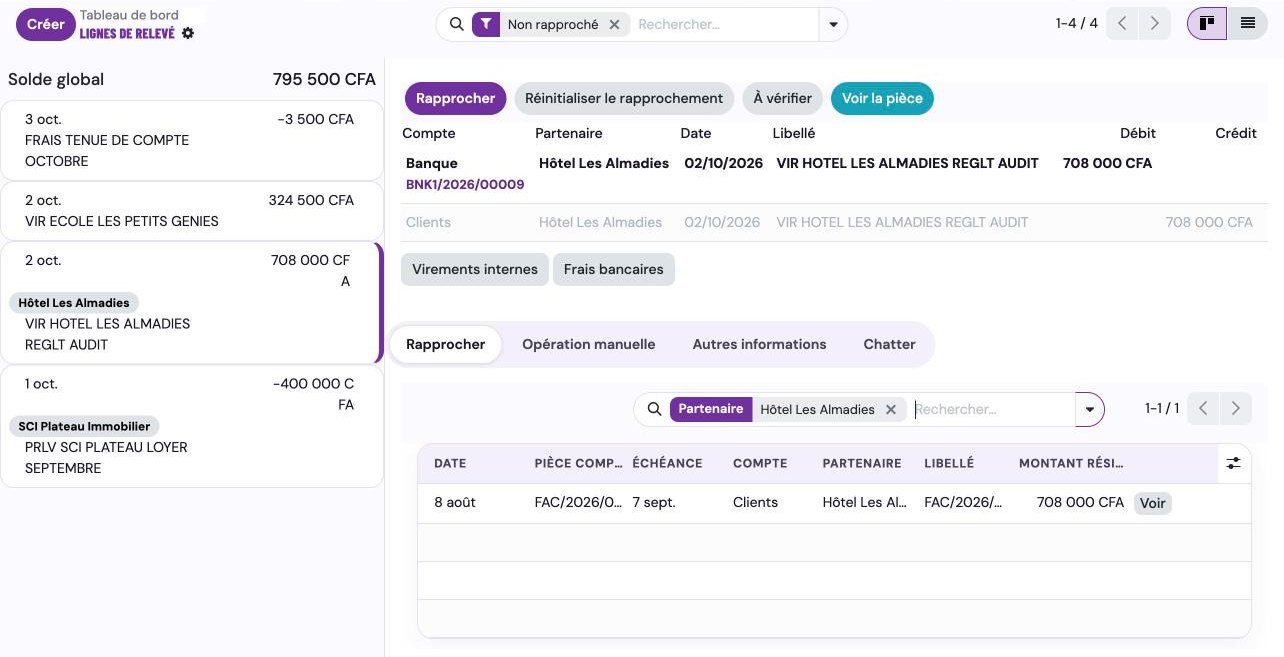
Task: Click the 324 500 CFA amount
Action: tap(311, 200)
